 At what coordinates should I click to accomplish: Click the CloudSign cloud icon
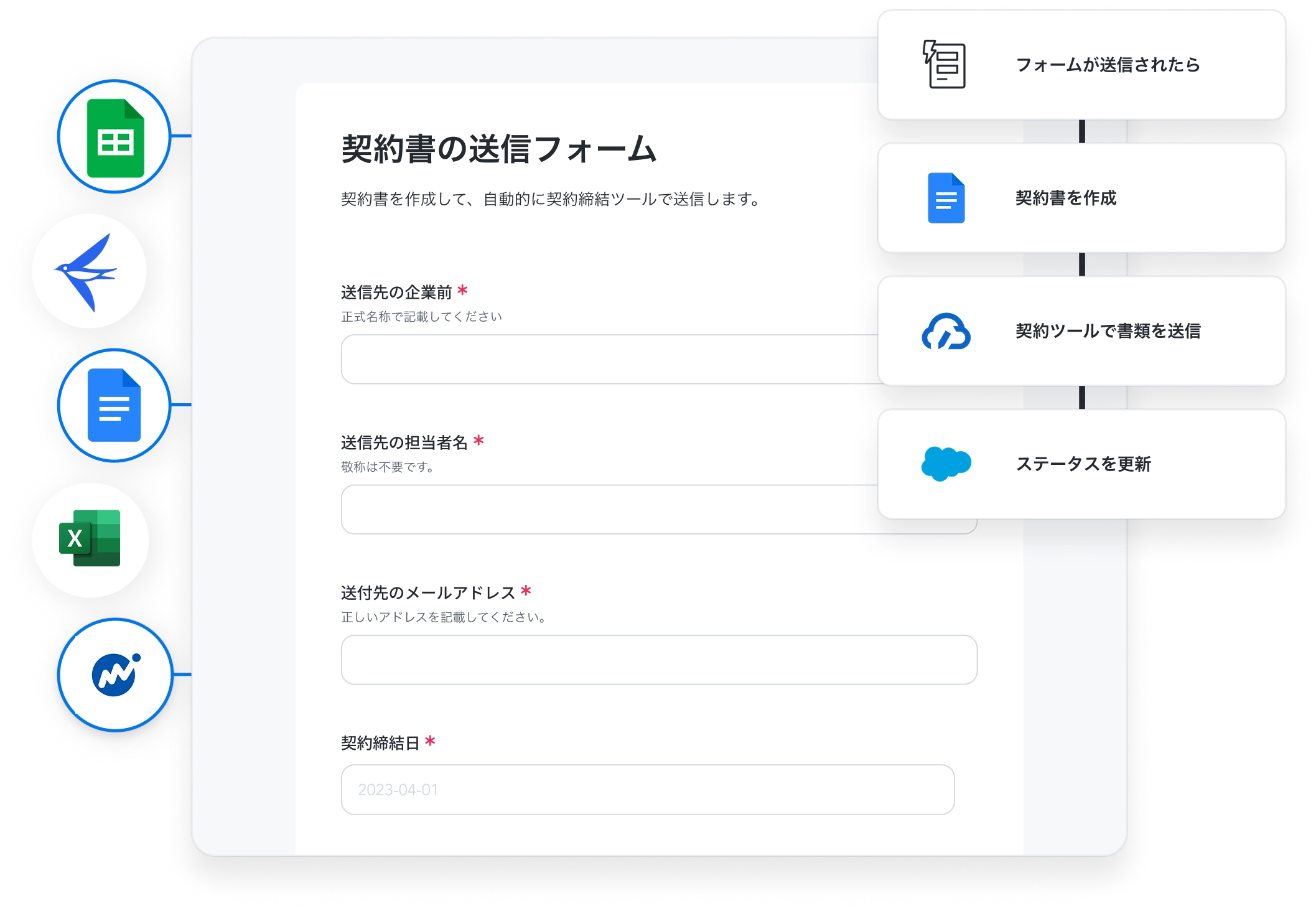[x=946, y=331]
